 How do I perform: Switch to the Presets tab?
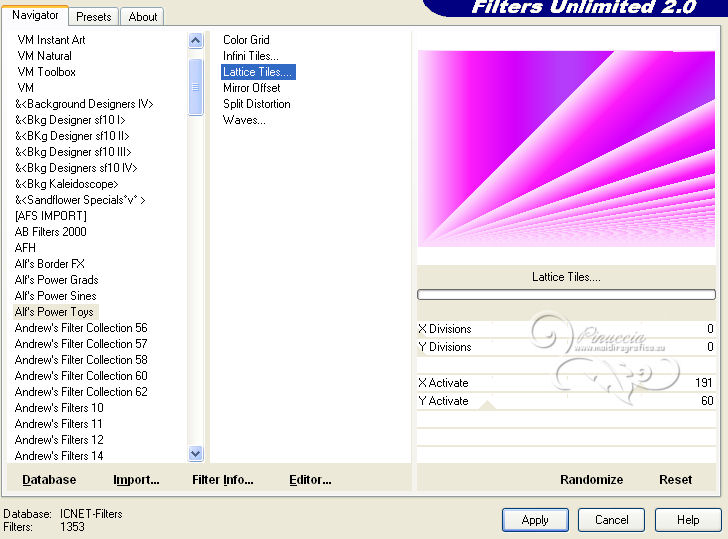(x=94, y=17)
